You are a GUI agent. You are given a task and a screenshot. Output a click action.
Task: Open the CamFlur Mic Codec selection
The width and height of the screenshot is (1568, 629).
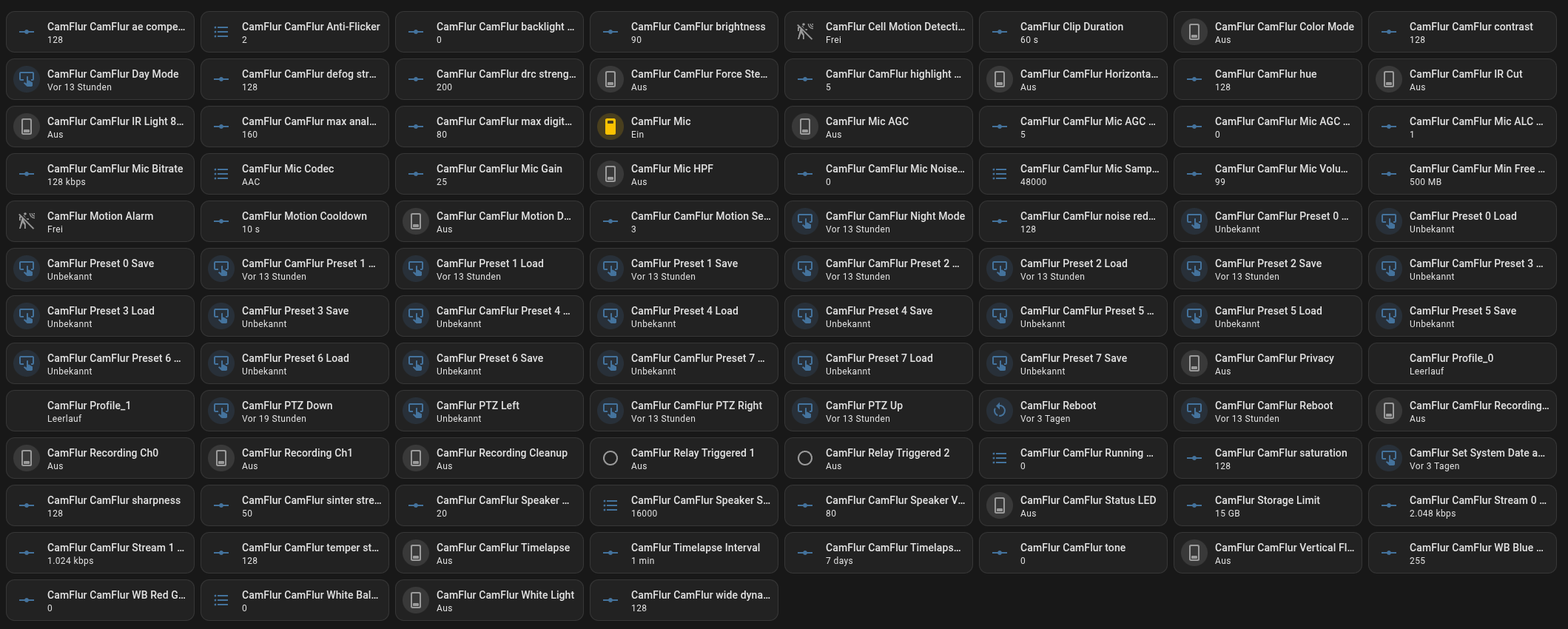(x=294, y=174)
